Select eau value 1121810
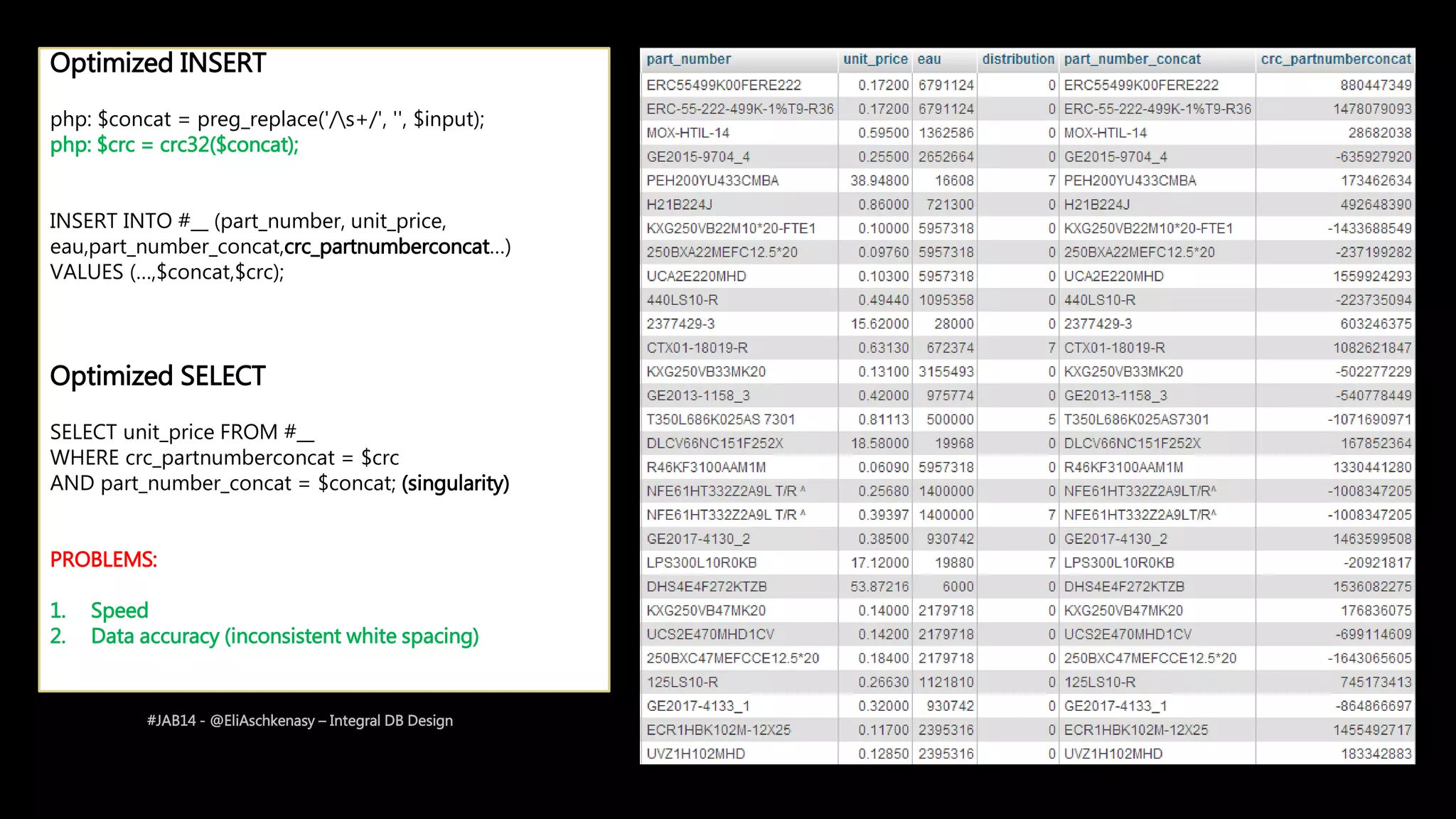Image resolution: width=1456 pixels, height=819 pixels. pos(946,682)
